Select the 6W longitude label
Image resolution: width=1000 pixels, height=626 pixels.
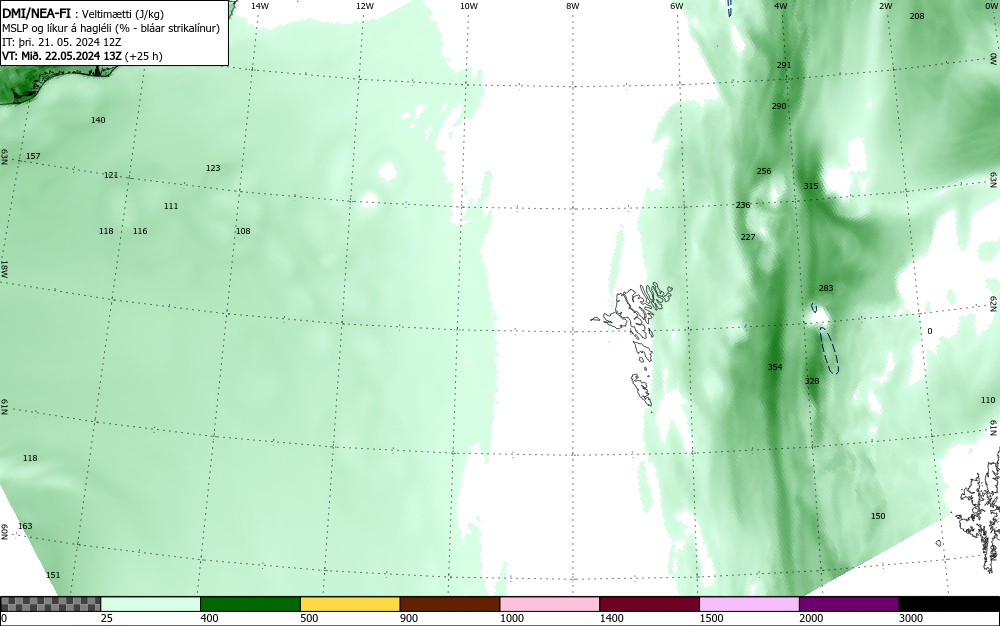[x=677, y=6]
